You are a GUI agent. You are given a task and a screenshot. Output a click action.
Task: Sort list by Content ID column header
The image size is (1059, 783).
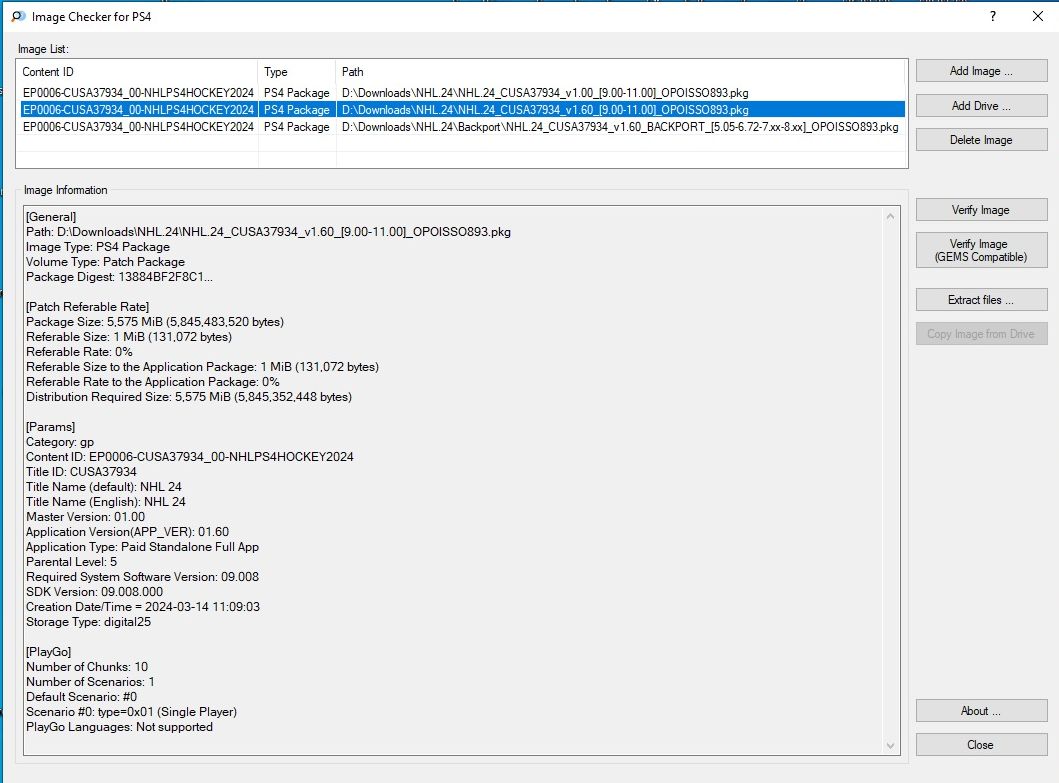point(137,72)
